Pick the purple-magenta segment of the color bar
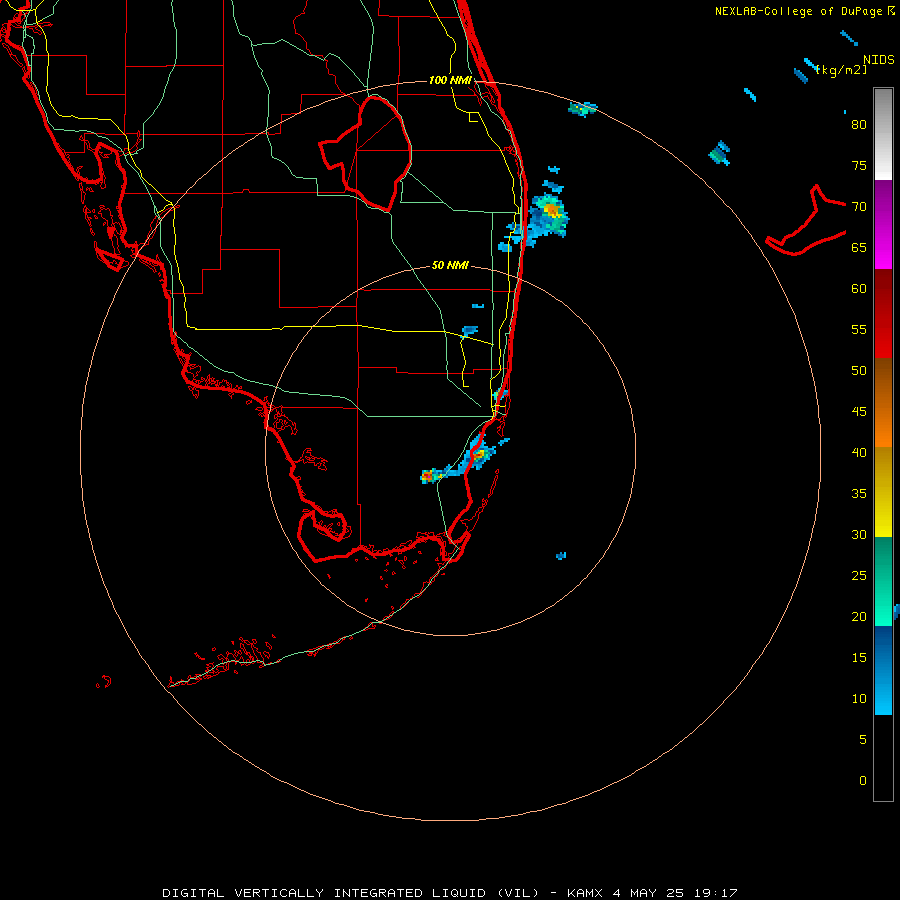This screenshot has height=900, width=900. (883, 224)
